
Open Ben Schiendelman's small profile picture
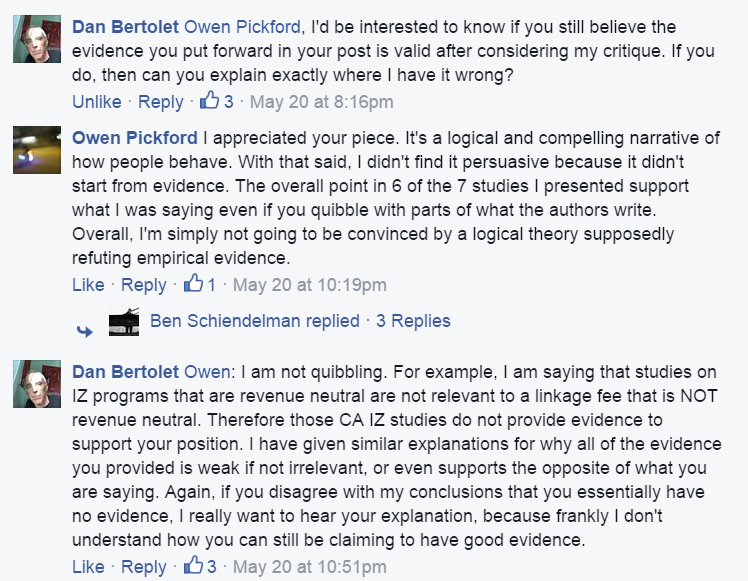(x=124, y=322)
